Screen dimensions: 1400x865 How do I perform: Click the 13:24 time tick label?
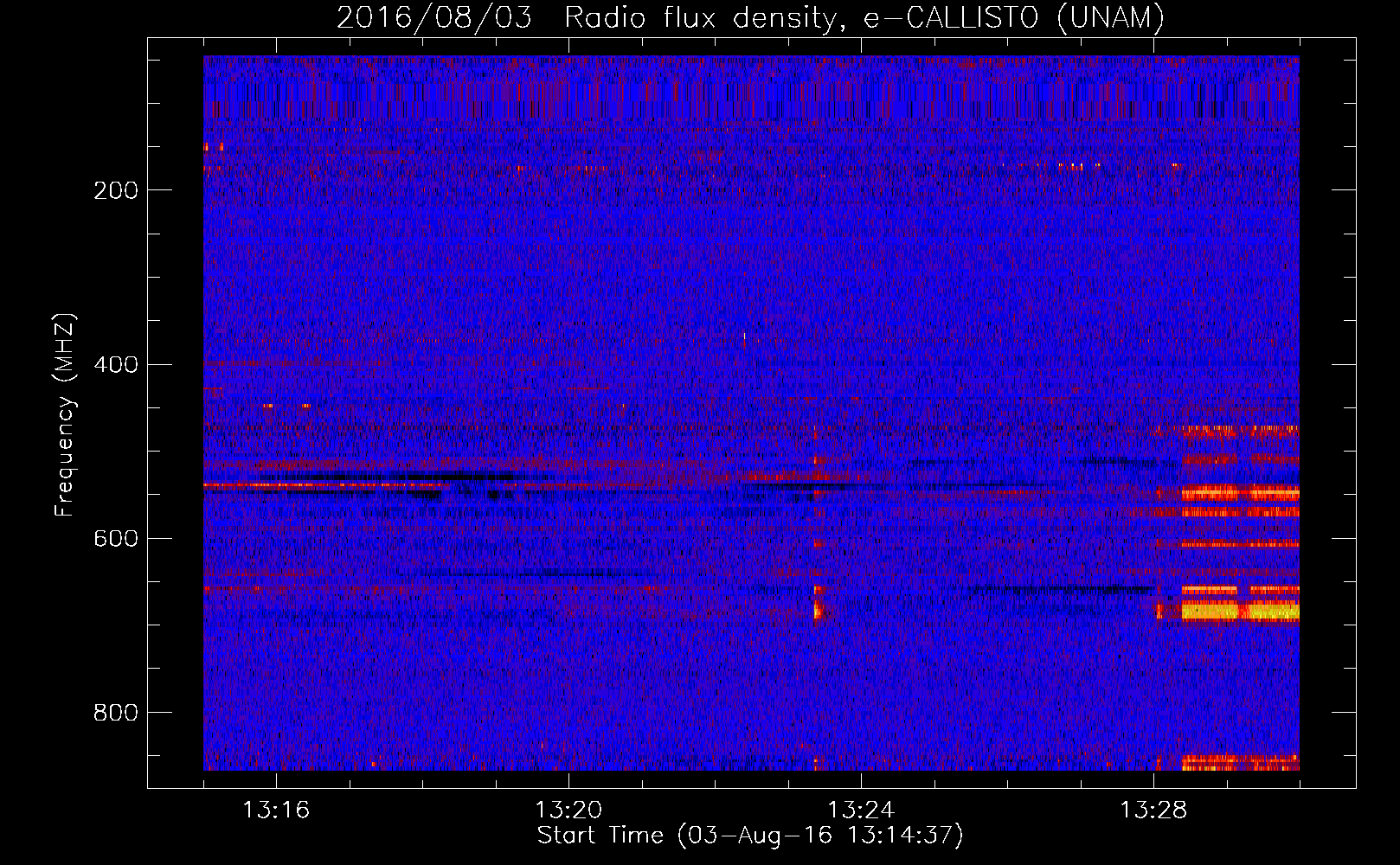coord(861,810)
